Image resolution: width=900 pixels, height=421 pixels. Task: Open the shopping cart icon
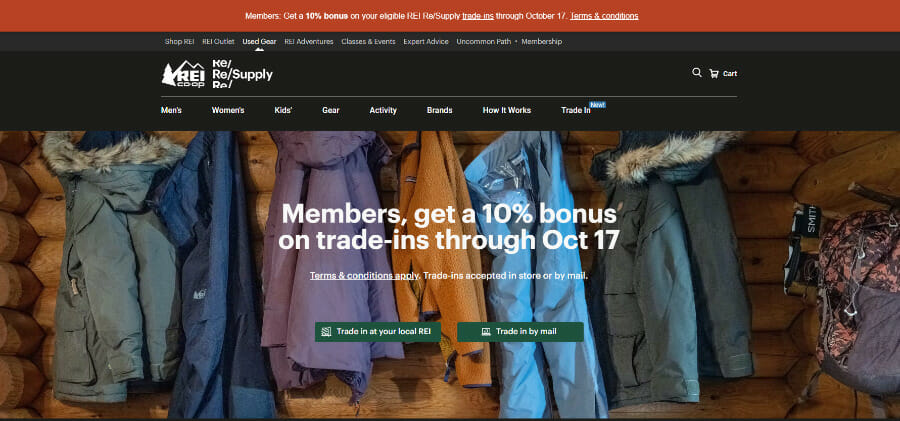(x=714, y=74)
